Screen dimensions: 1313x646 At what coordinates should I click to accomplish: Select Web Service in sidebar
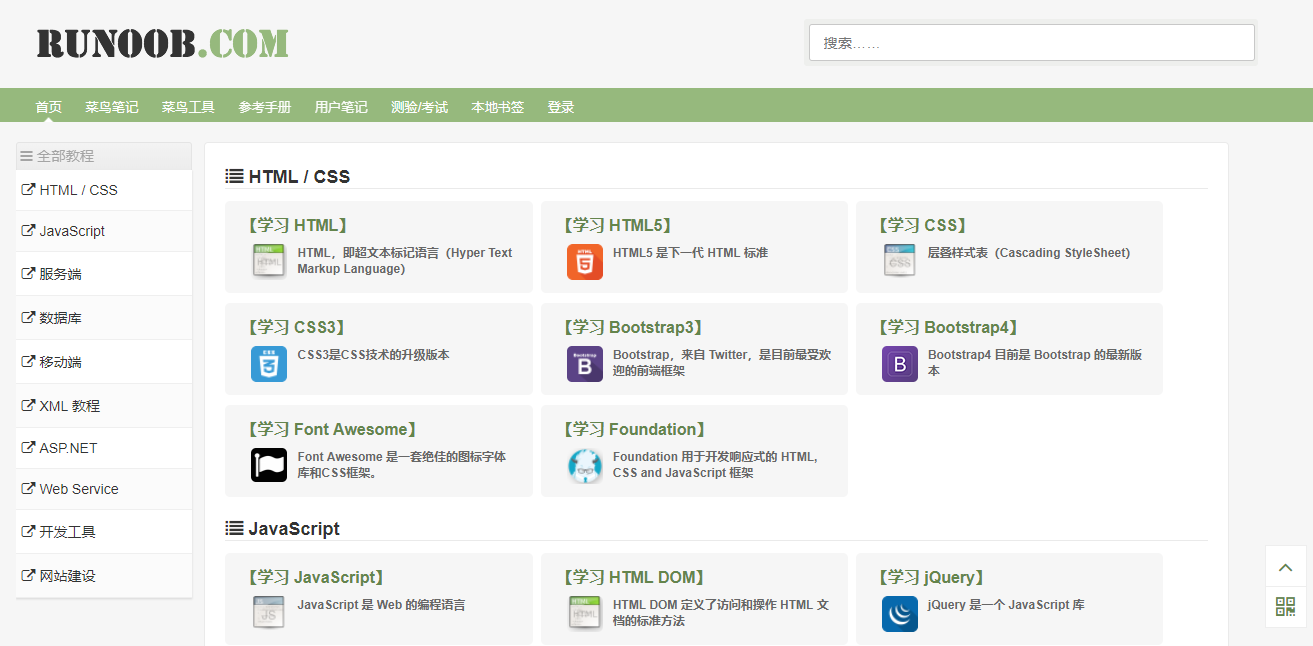point(104,489)
